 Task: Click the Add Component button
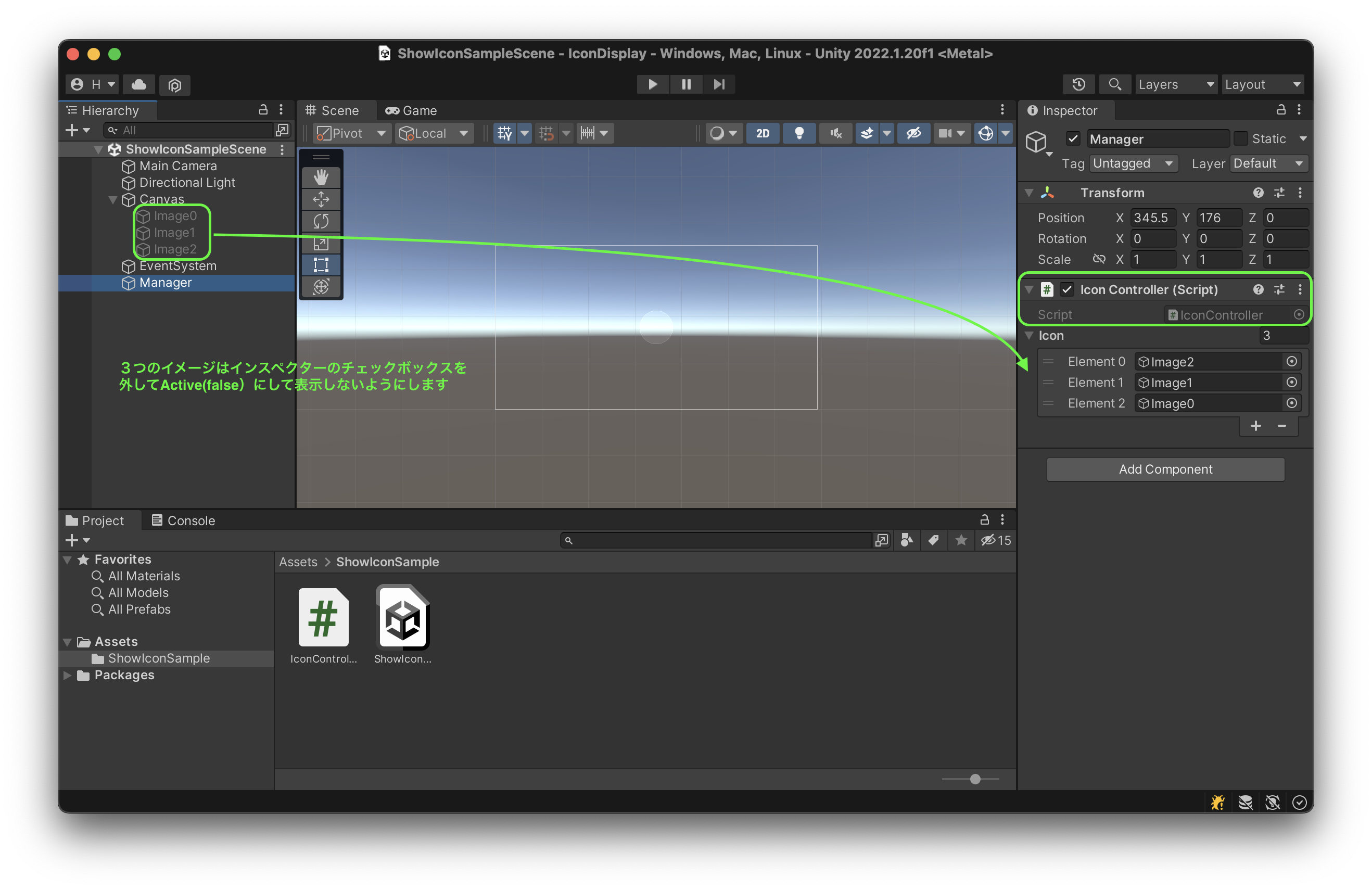[1165, 468]
